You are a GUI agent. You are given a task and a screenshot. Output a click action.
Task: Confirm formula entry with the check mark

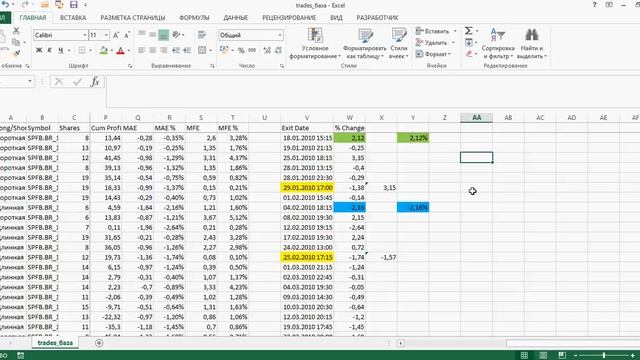[77, 82]
